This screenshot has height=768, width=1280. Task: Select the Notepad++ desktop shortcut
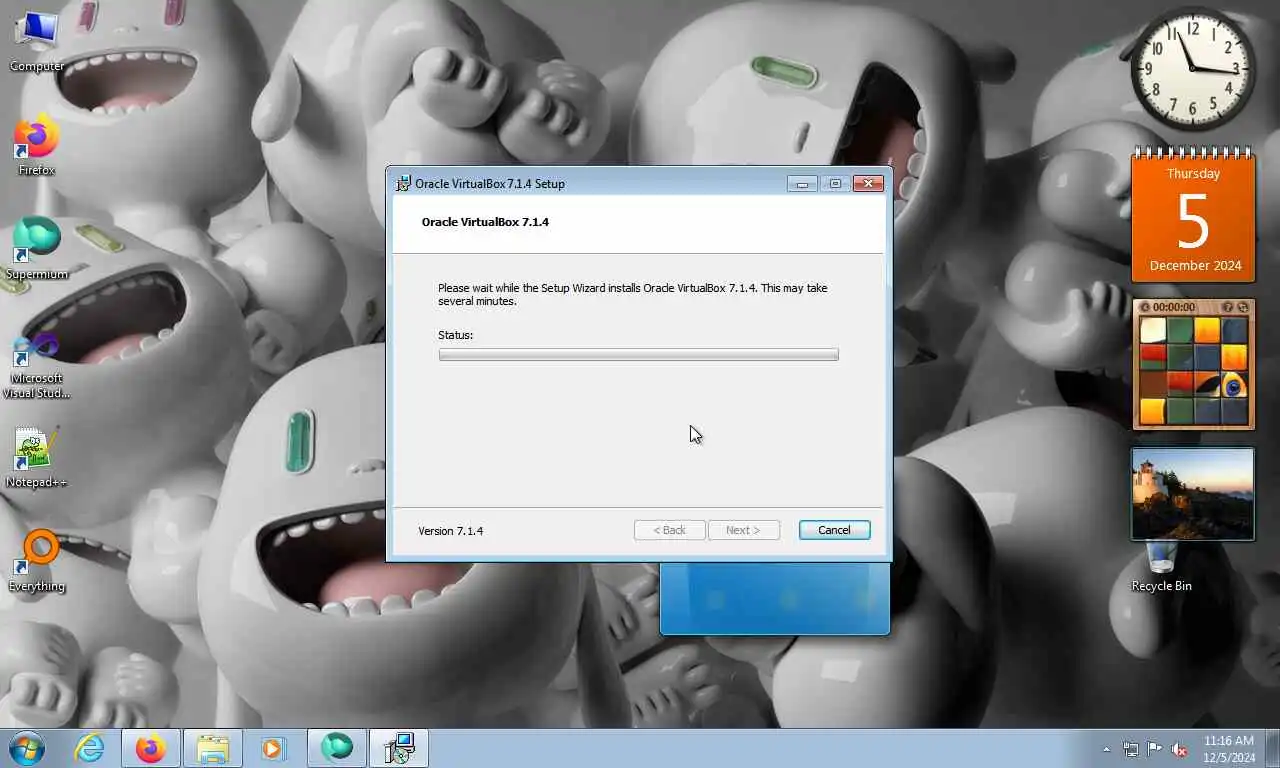point(37,458)
